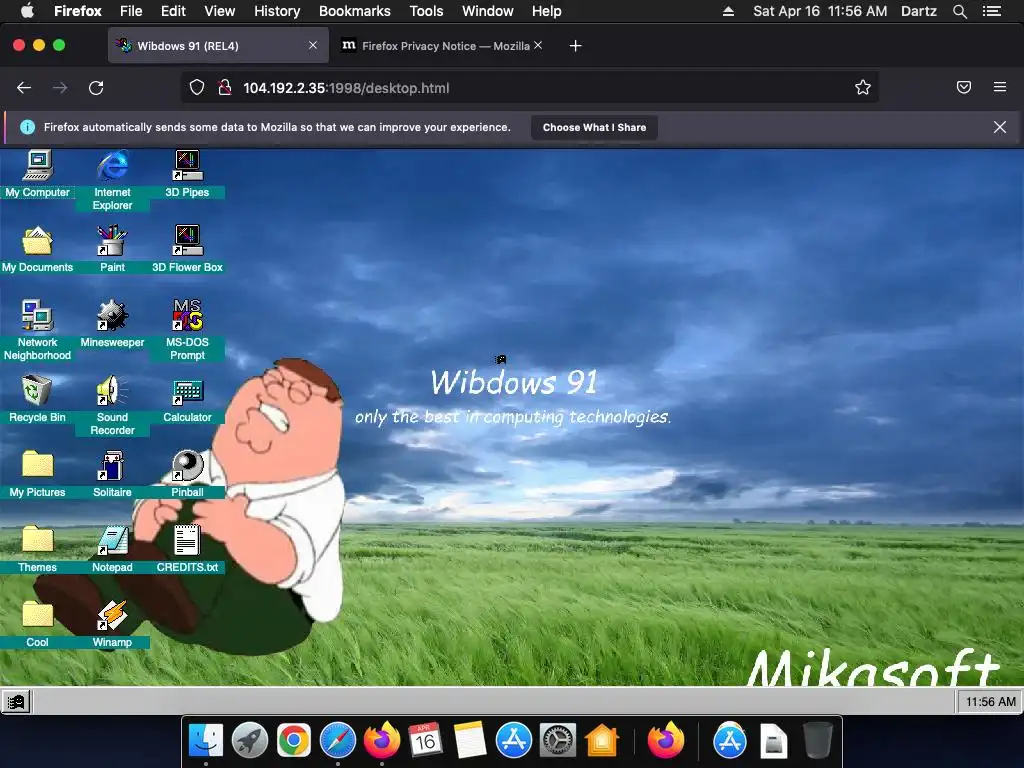Click the Wibdows start button in taskbar
Image resolution: width=1024 pixels, height=768 pixels.
coord(16,702)
